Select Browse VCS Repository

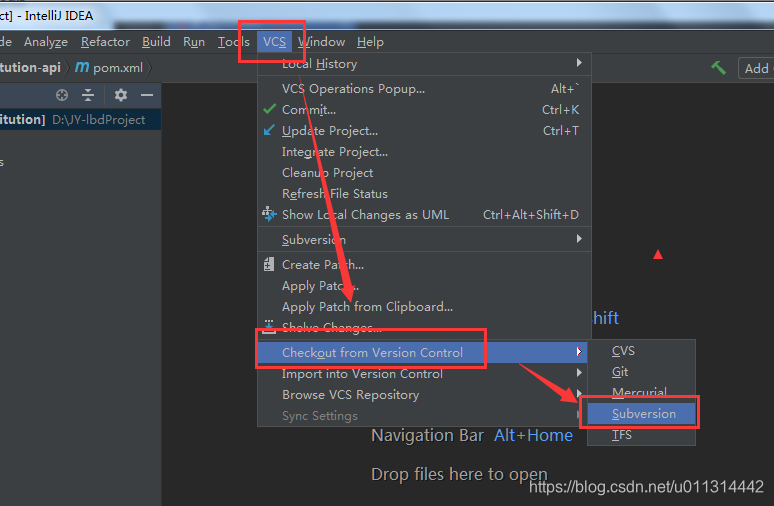[x=425, y=395]
